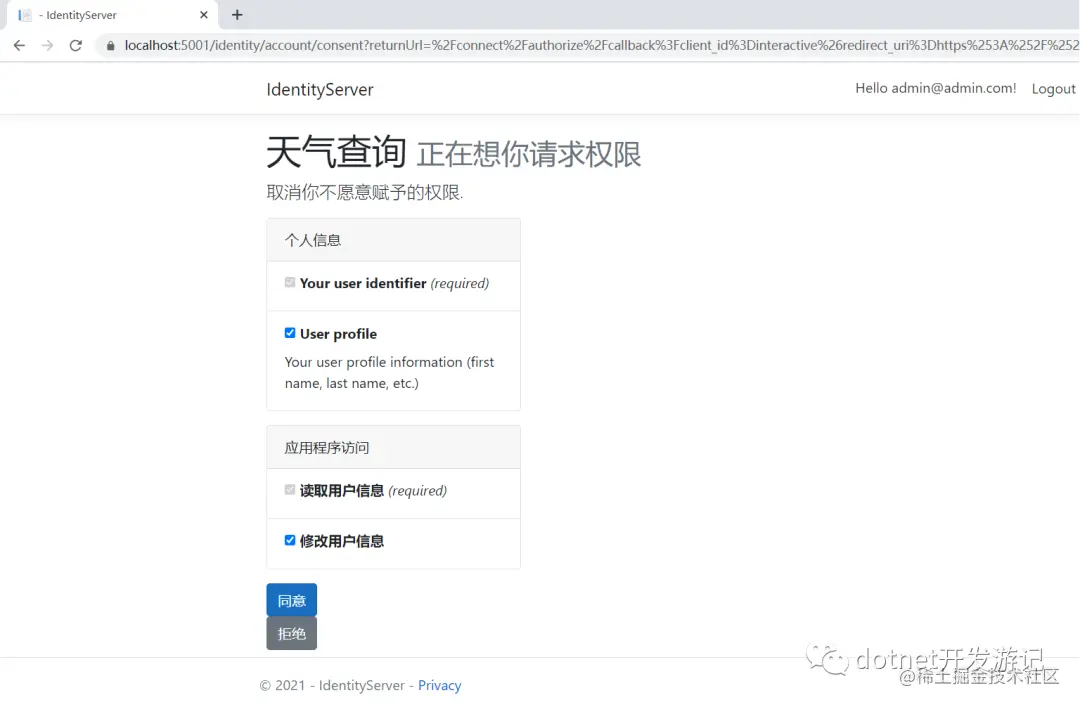
Task: Click the address bar URL
Action: pos(601,45)
